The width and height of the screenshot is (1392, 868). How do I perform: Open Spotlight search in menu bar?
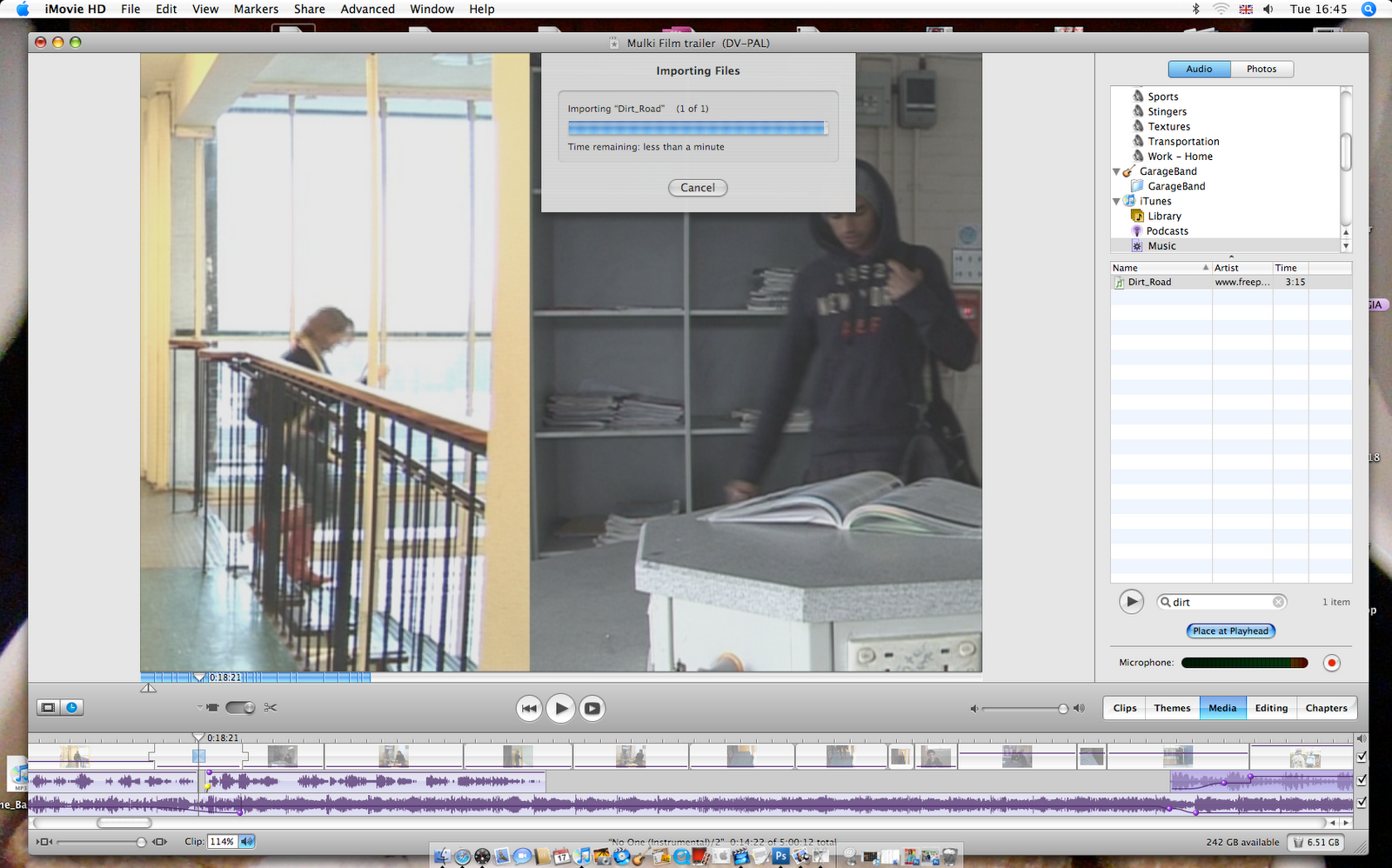pos(1369,9)
